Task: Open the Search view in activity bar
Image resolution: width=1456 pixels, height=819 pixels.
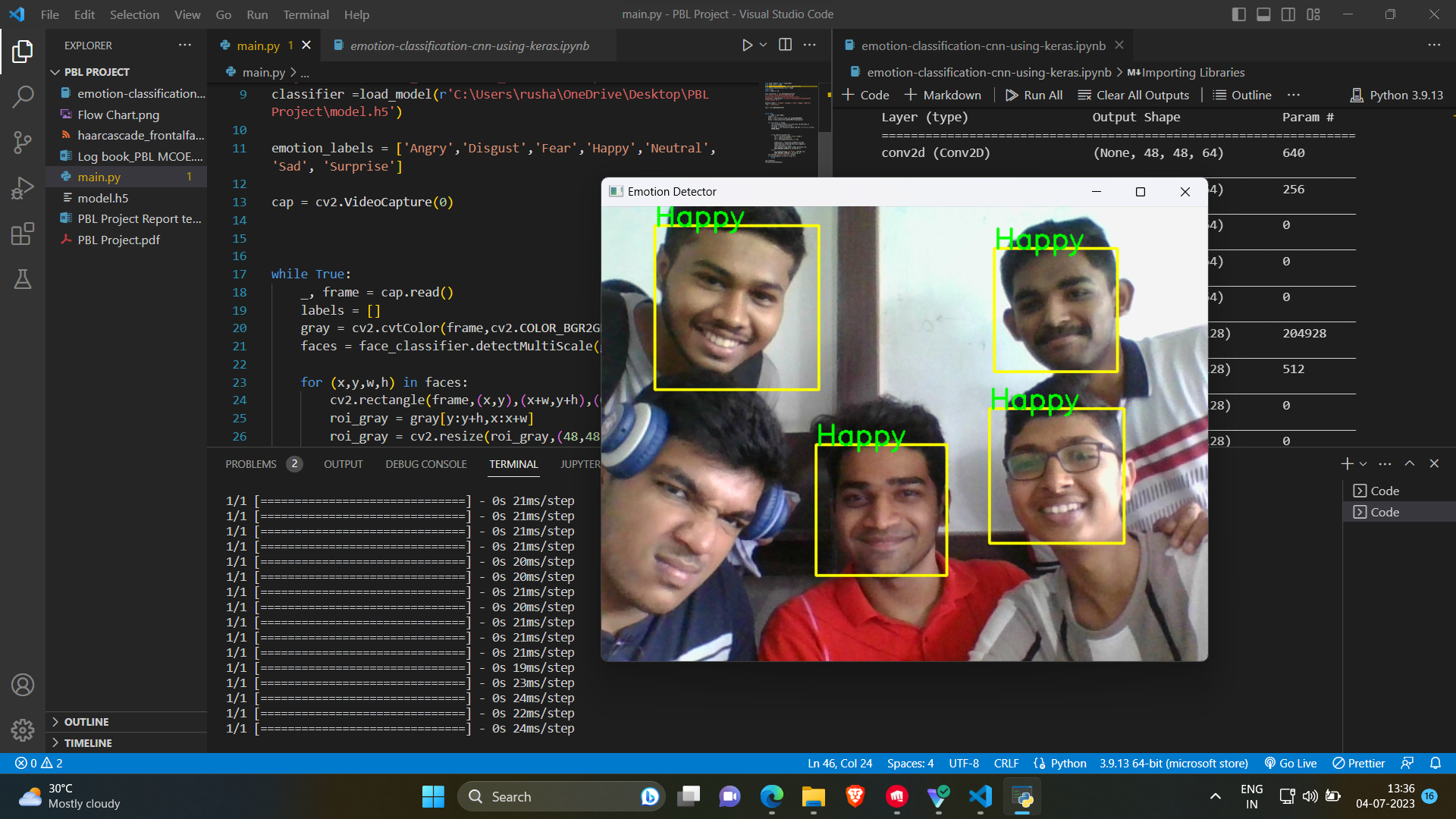Action: click(x=23, y=96)
